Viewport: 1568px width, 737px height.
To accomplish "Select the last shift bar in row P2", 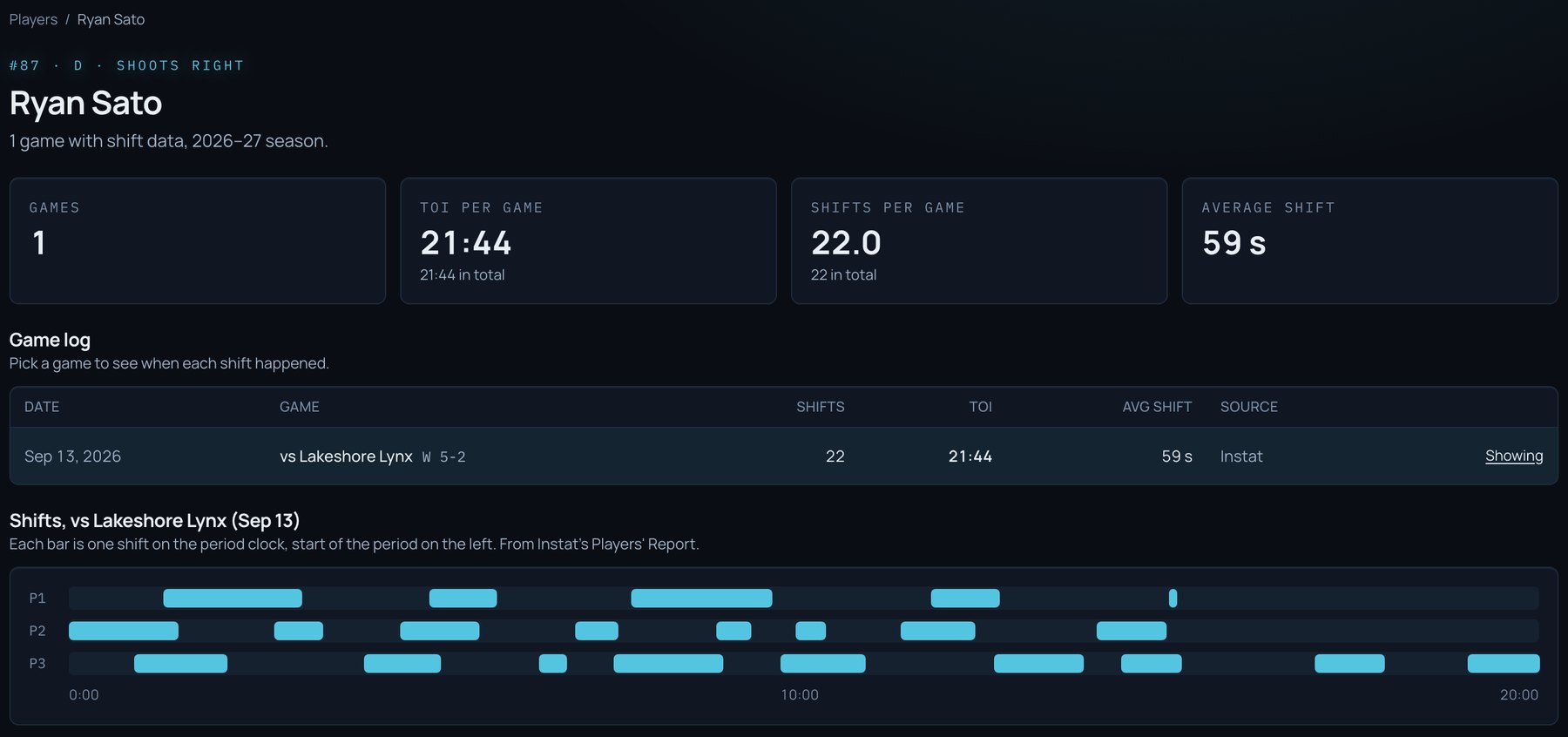I will pyautogui.click(x=1132, y=631).
